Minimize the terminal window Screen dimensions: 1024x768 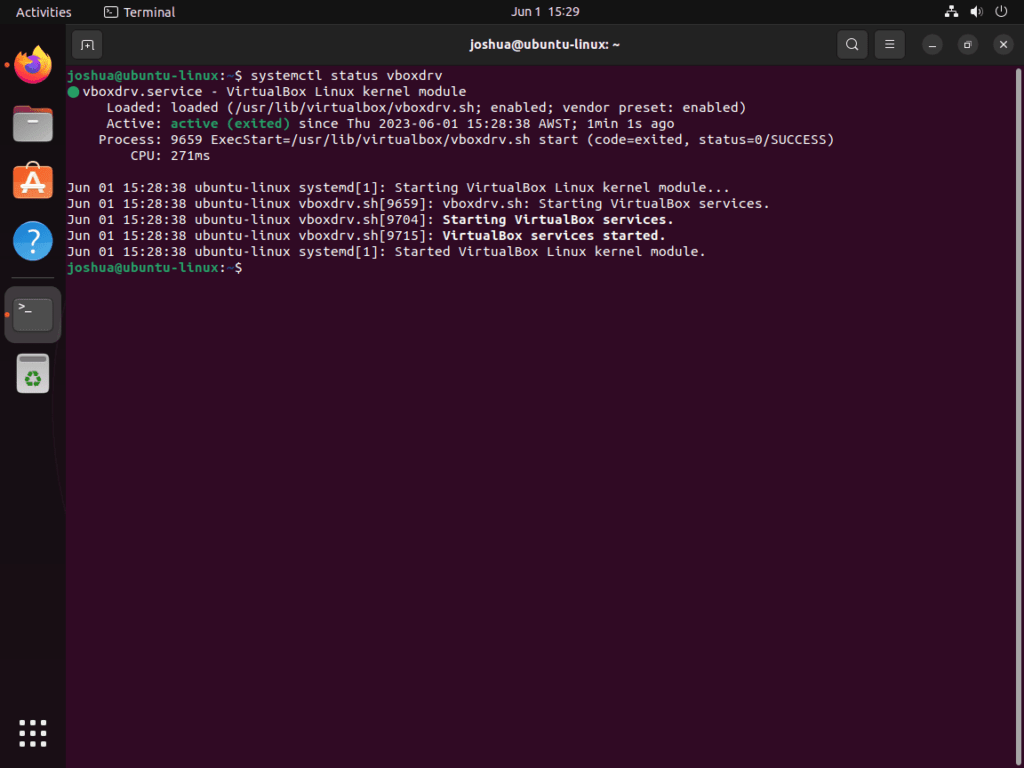coord(931,44)
